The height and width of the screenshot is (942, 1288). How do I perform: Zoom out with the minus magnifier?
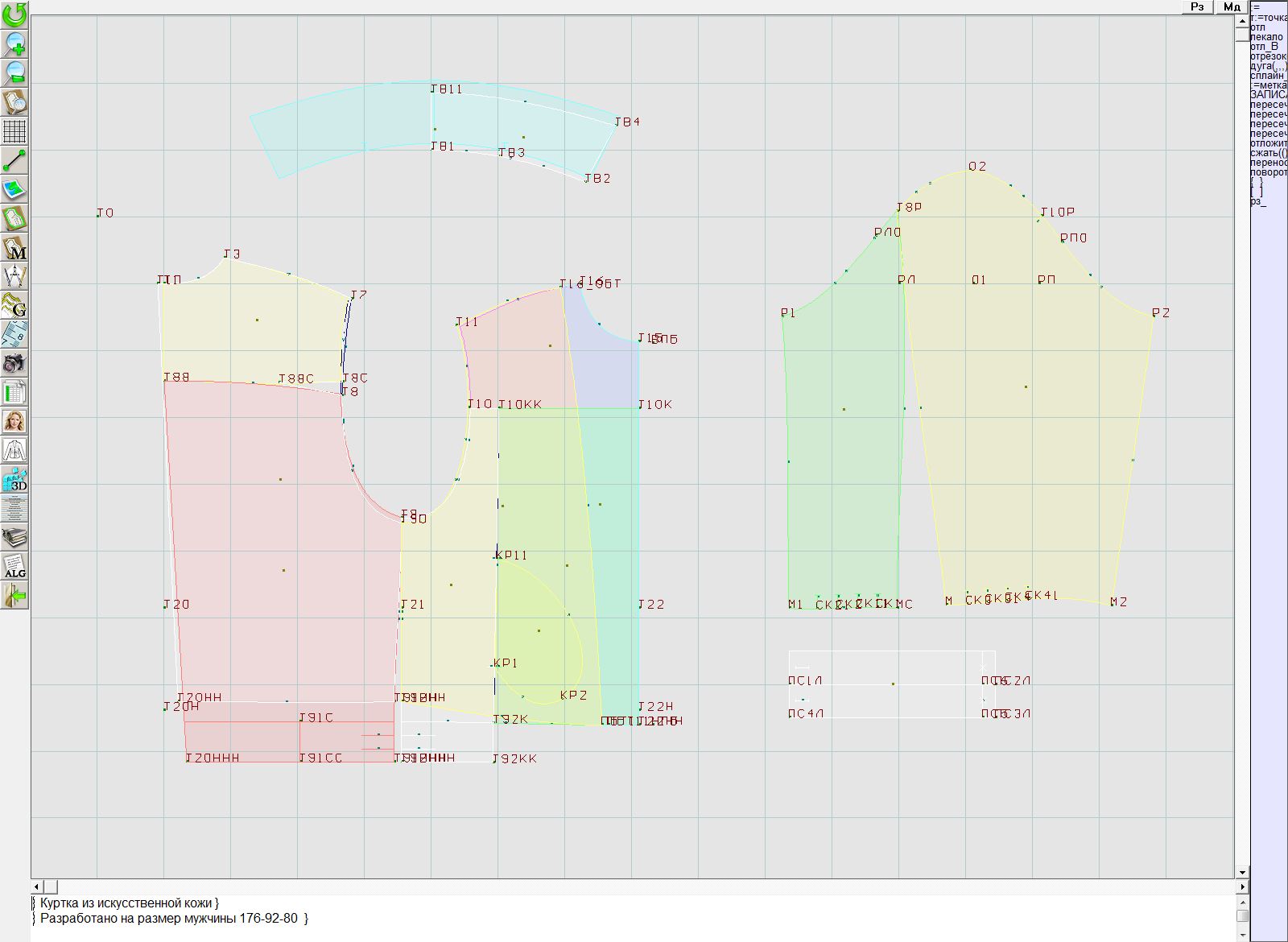click(x=14, y=72)
